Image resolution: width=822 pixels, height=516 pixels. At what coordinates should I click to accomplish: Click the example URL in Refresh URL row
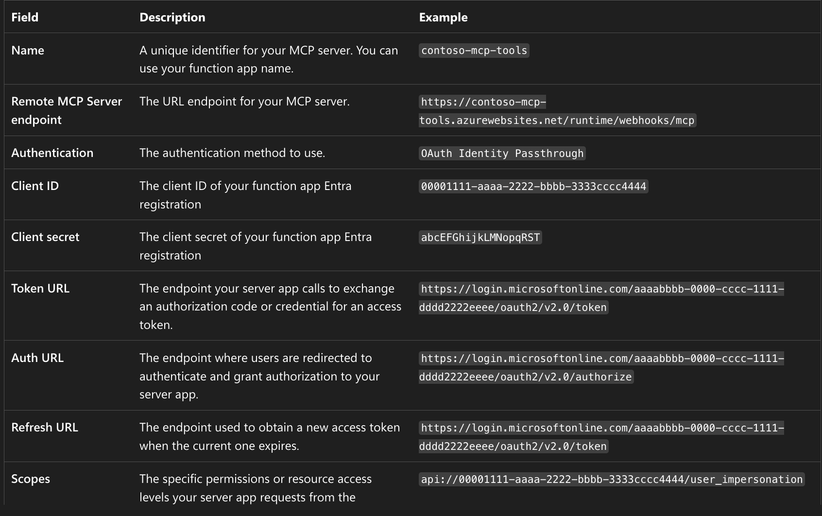pyautogui.click(x=601, y=436)
